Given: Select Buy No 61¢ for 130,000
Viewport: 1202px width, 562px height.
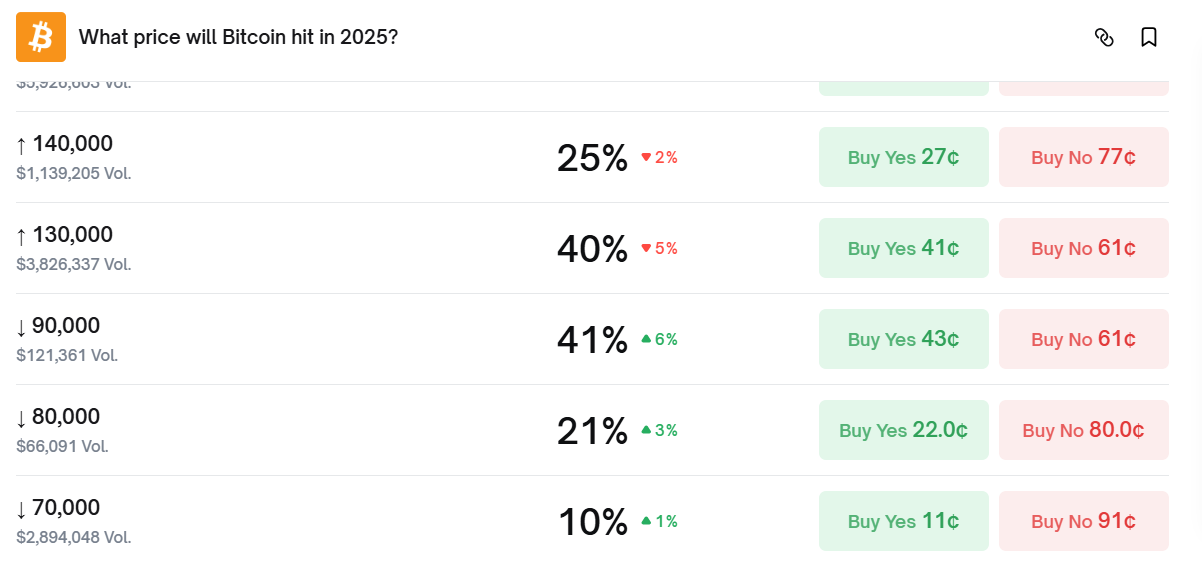Looking at the screenshot, I should (1083, 248).
